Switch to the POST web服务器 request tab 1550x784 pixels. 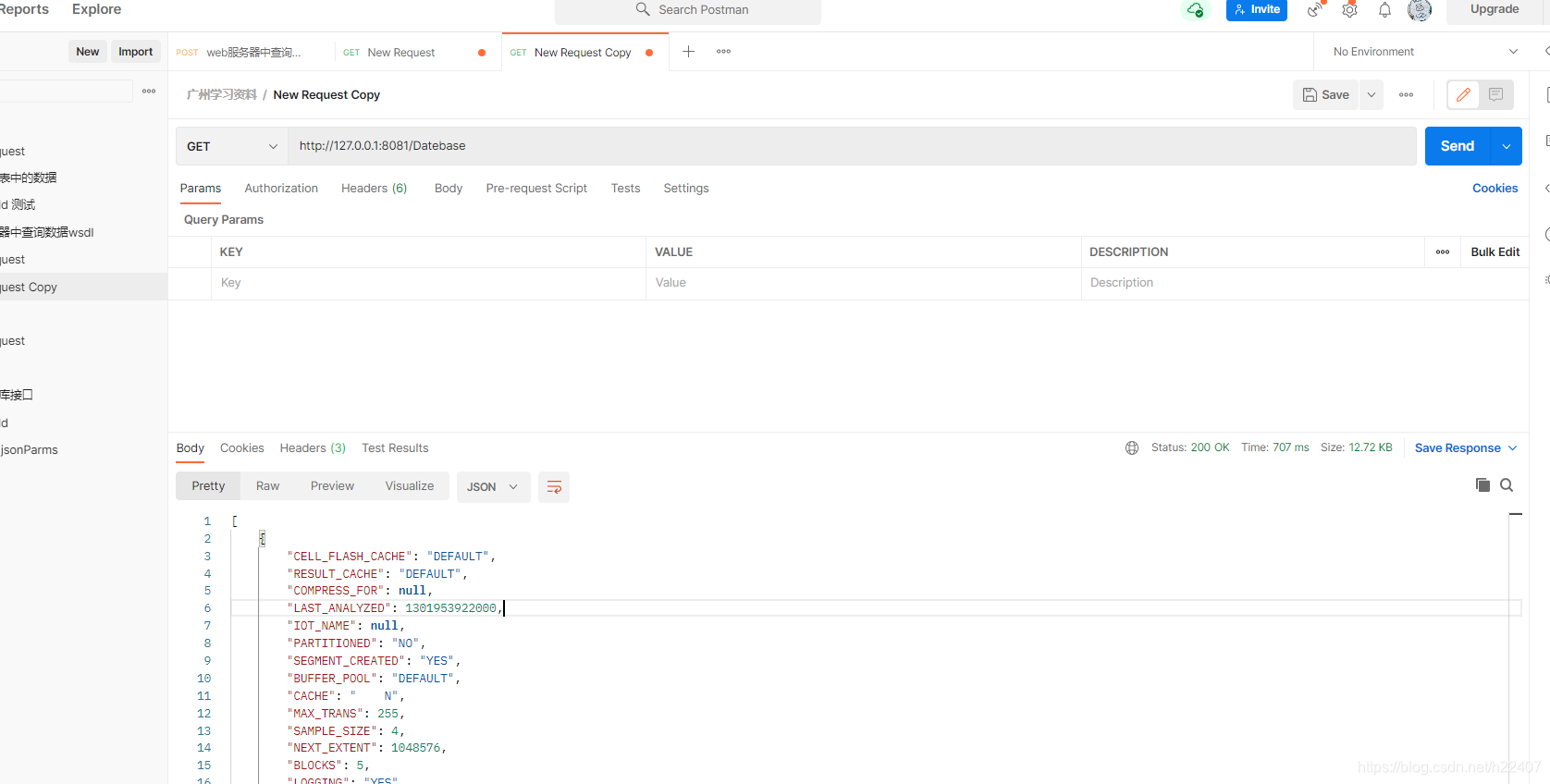(251, 53)
